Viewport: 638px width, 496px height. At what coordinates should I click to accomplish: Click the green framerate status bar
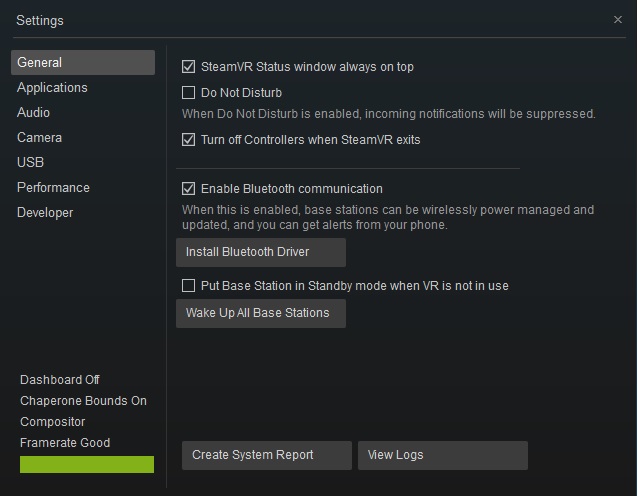(87, 464)
